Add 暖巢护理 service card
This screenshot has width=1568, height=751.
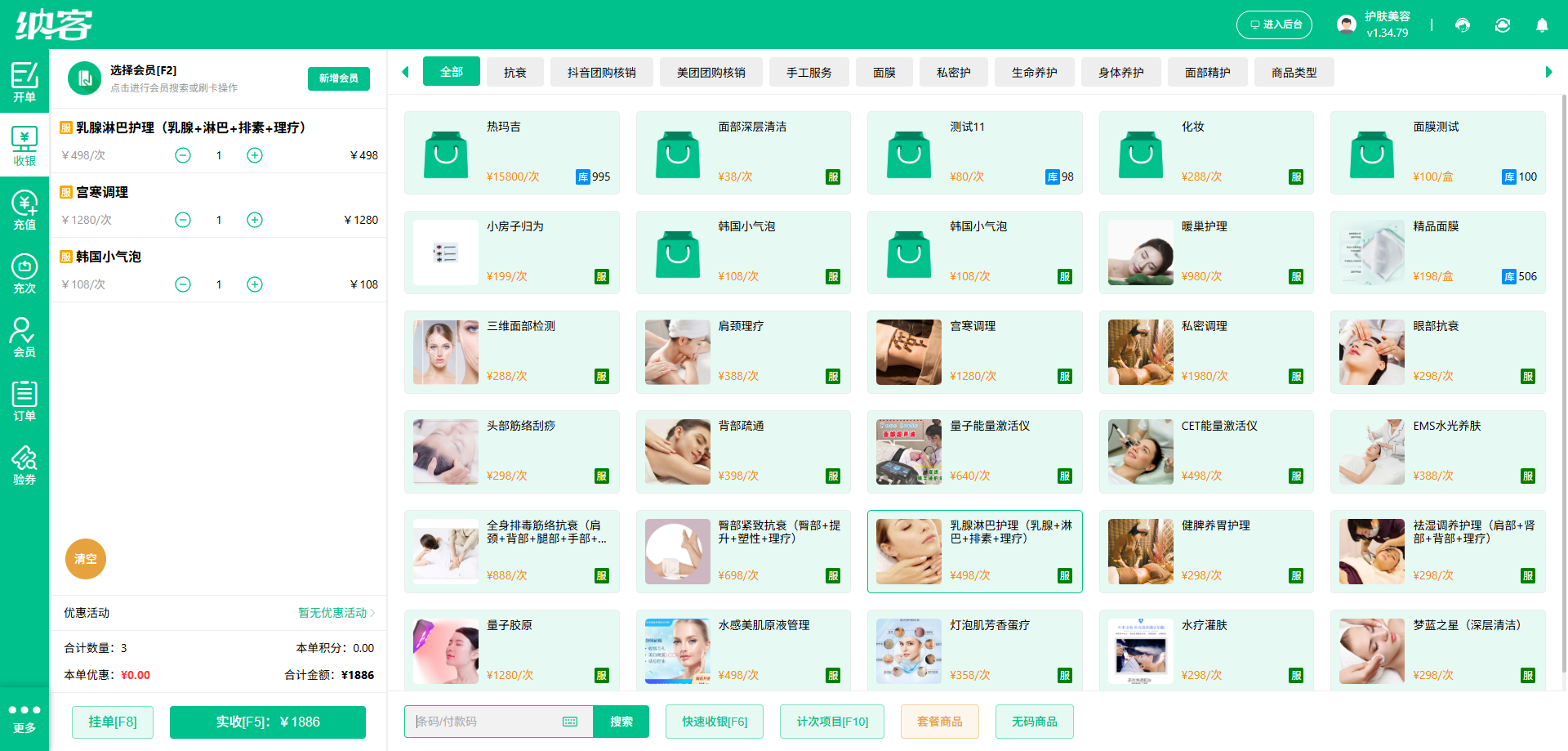(x=1206, y=253)
